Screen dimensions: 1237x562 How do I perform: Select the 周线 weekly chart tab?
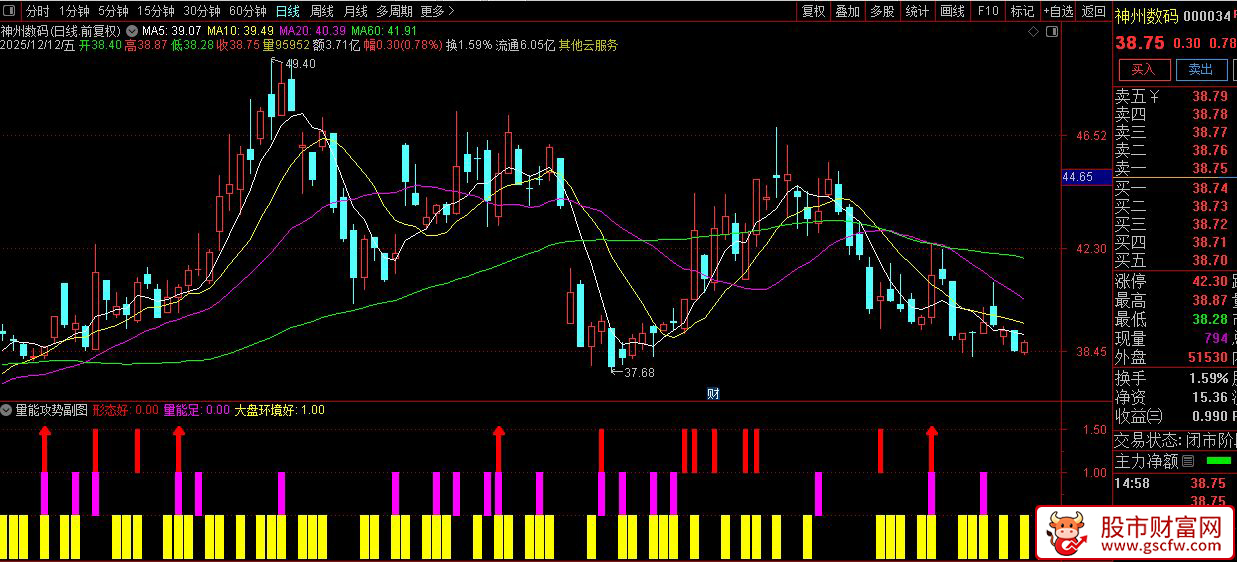(x=322, y=11)
